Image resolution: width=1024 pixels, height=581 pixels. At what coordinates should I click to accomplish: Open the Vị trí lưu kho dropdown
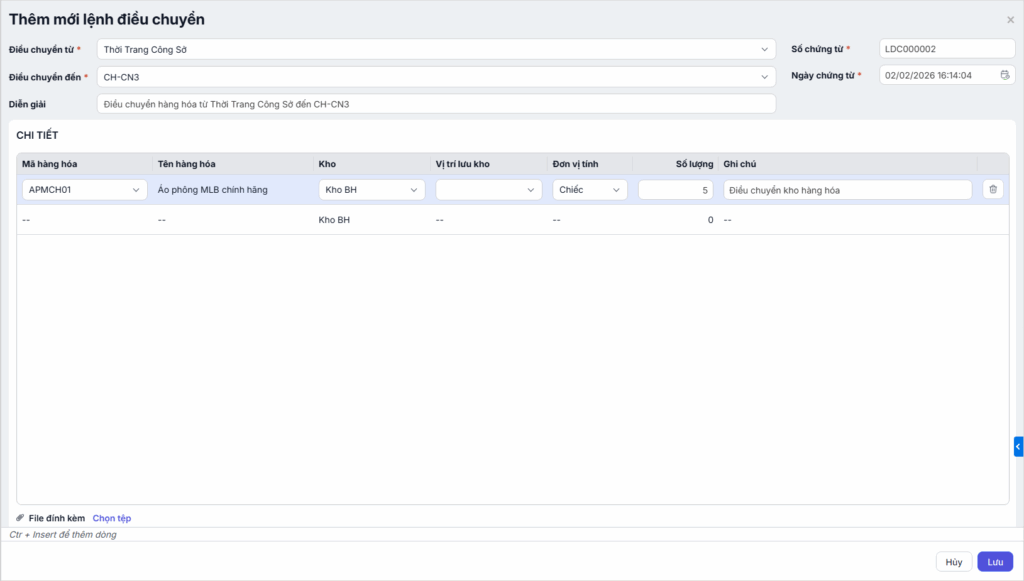(x=531, y=190)
